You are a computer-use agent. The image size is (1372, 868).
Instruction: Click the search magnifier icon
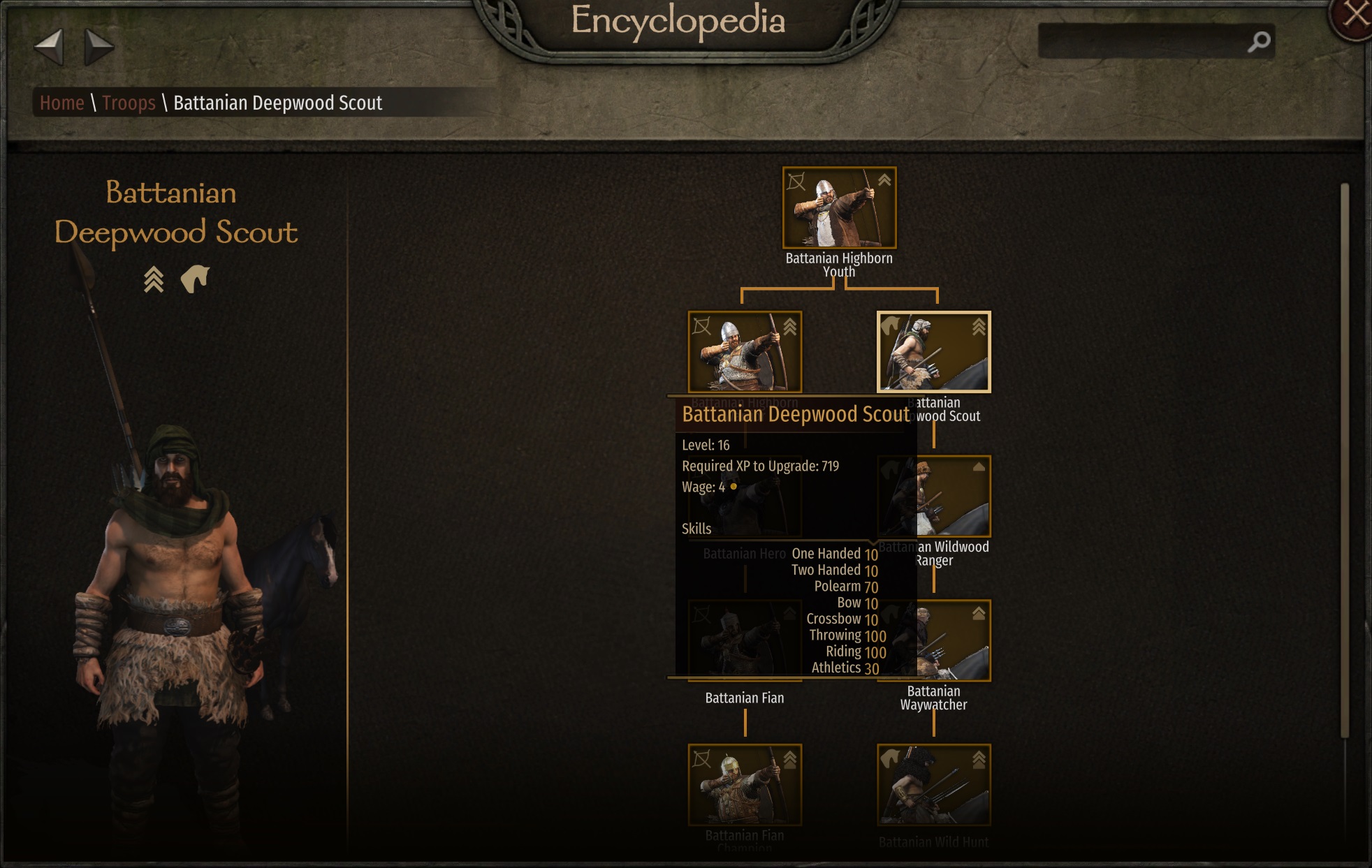coord(1259,42)
